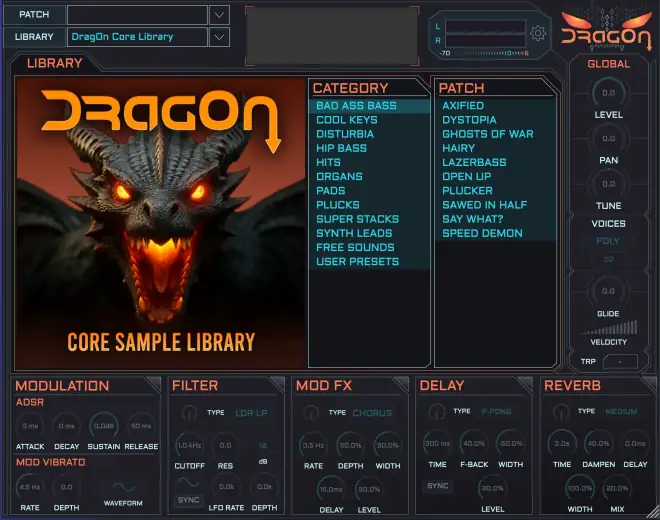Click the Dragon logo at top right
This screenshot has width=660, height=520.
pyautogui.click(x=607, y=29)
